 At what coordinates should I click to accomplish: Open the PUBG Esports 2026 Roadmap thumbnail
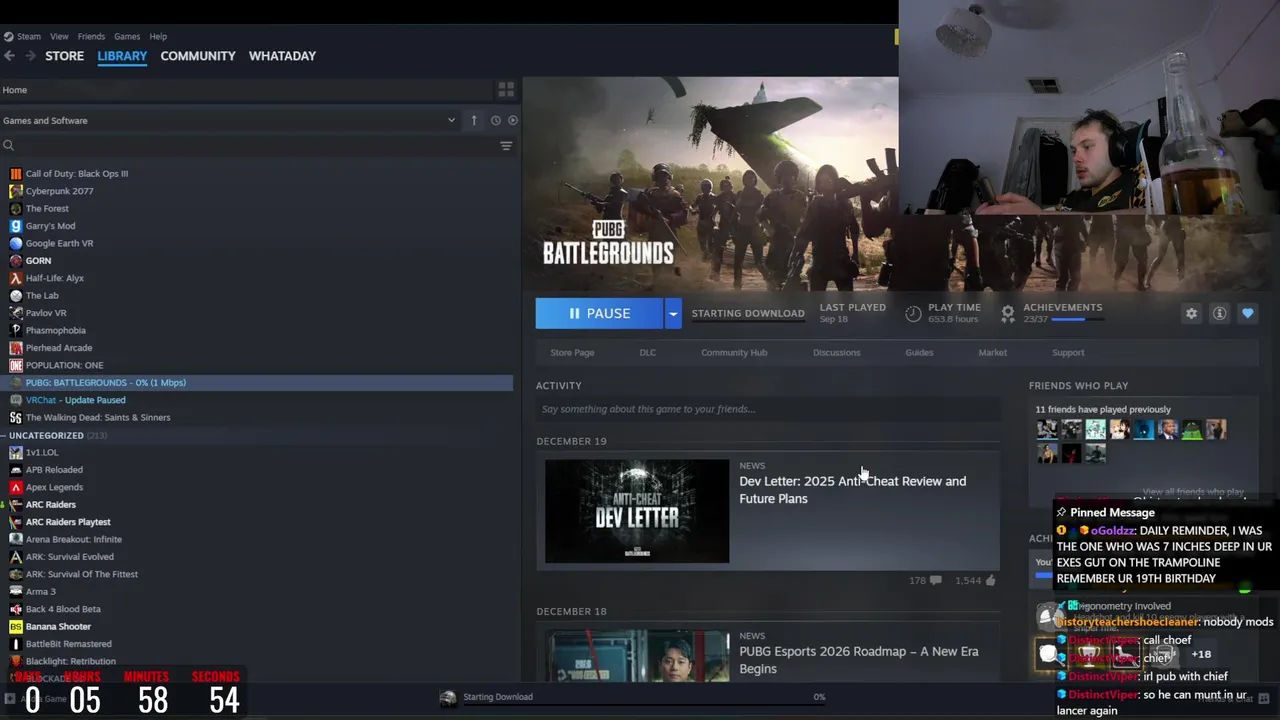pos(637,656)
